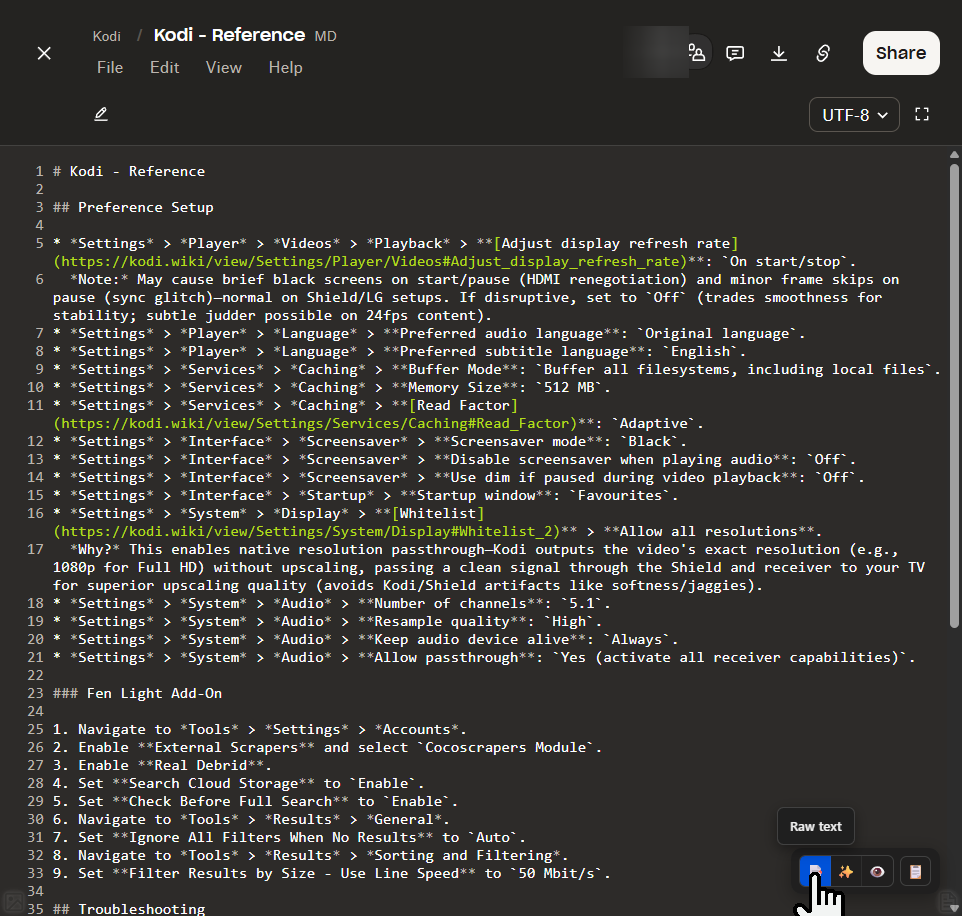Image resolution: width=962 pixels, height=916 pixels.
Task: Click the Kodi - Reference document title
Action: pos(229,35)
